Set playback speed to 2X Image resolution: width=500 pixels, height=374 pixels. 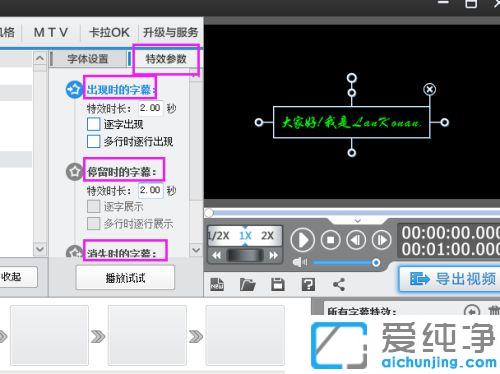[x=268, y=236]
